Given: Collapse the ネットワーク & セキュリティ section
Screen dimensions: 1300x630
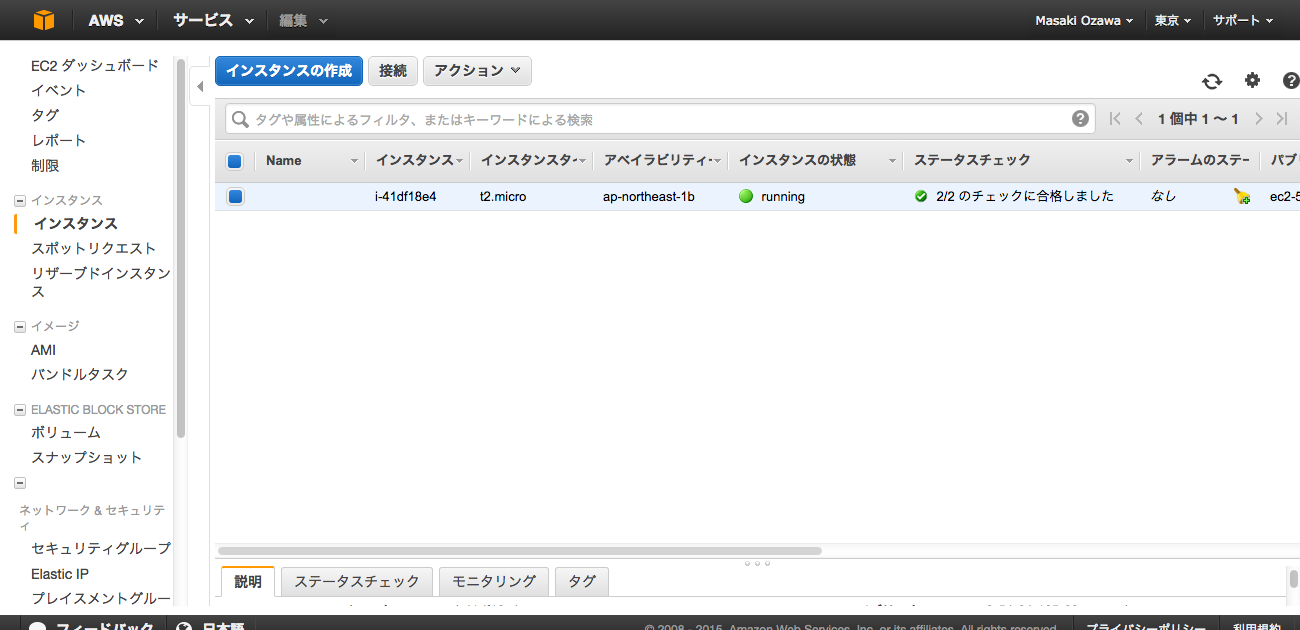Looking at the screenshot, I should coord(20,483).
